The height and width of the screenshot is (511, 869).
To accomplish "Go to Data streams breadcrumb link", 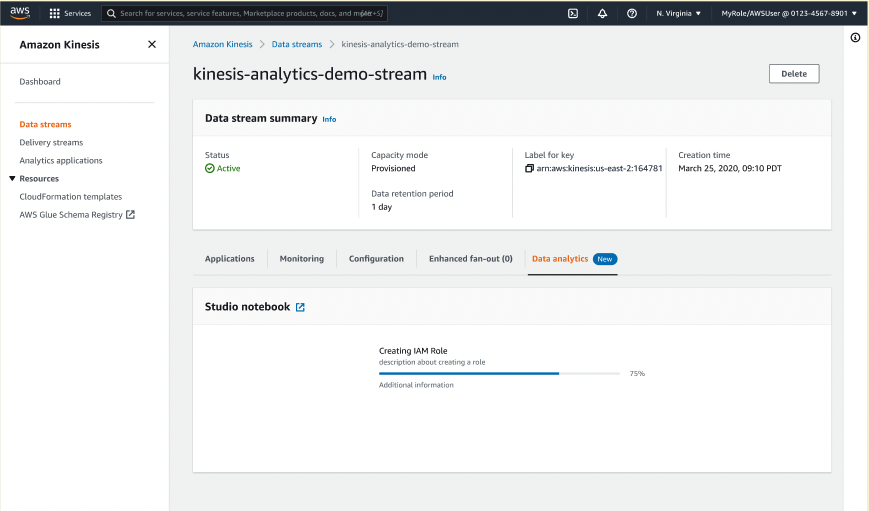I will tap(297, 44).
